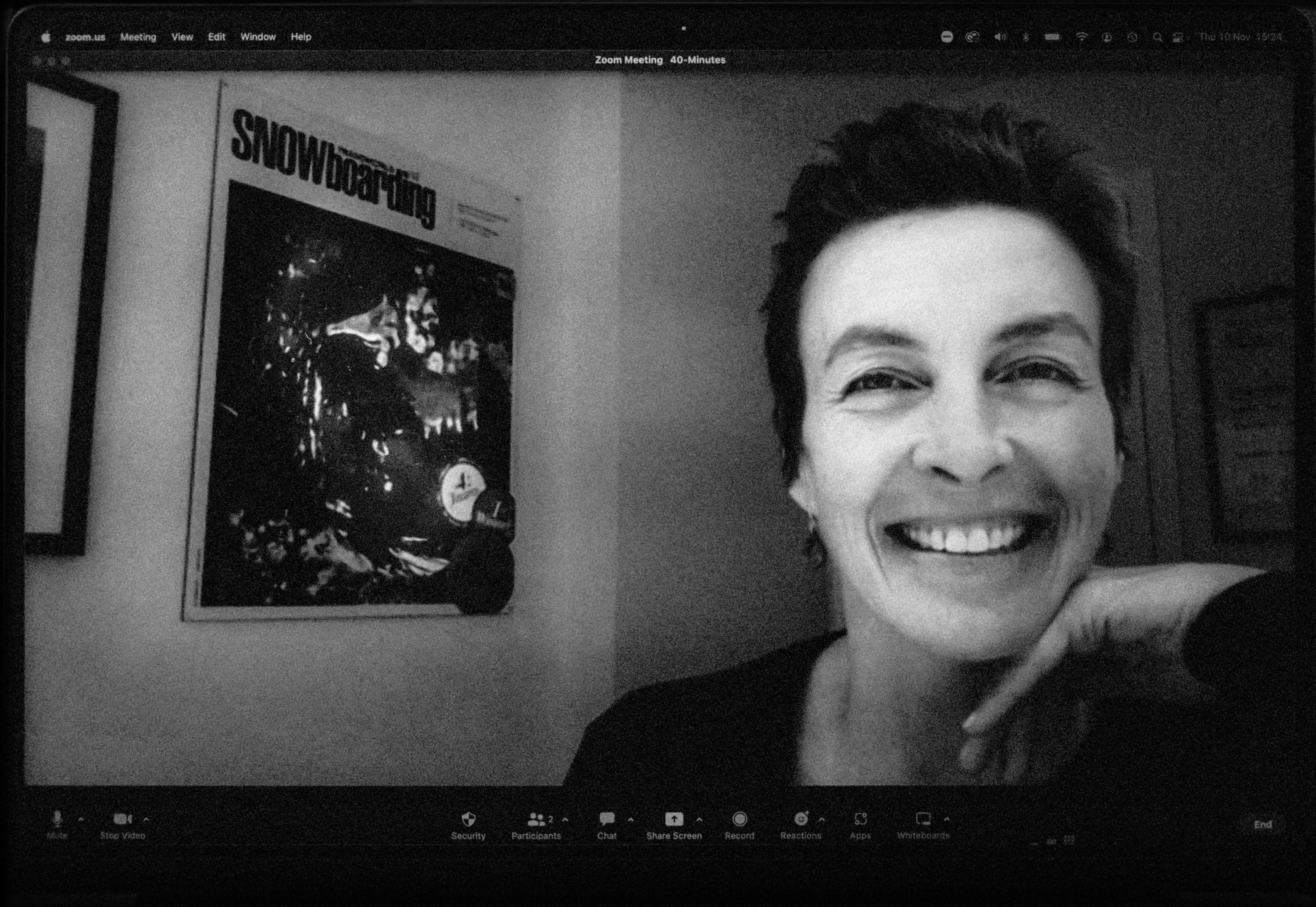Open Reactions emoji picker

[x=801, y=819]
